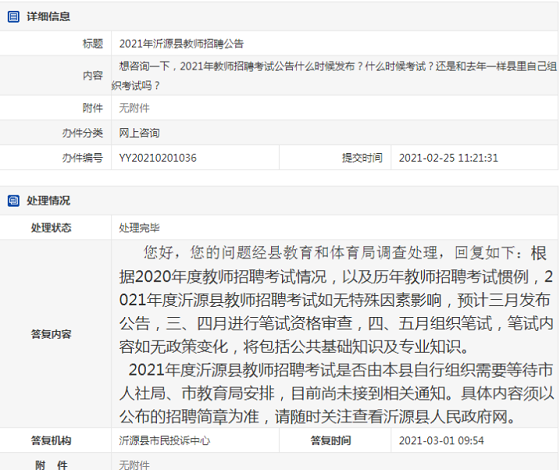Click the 标题 field label
The width and height of the screenshot is (560, 470).
coord(93,44)
